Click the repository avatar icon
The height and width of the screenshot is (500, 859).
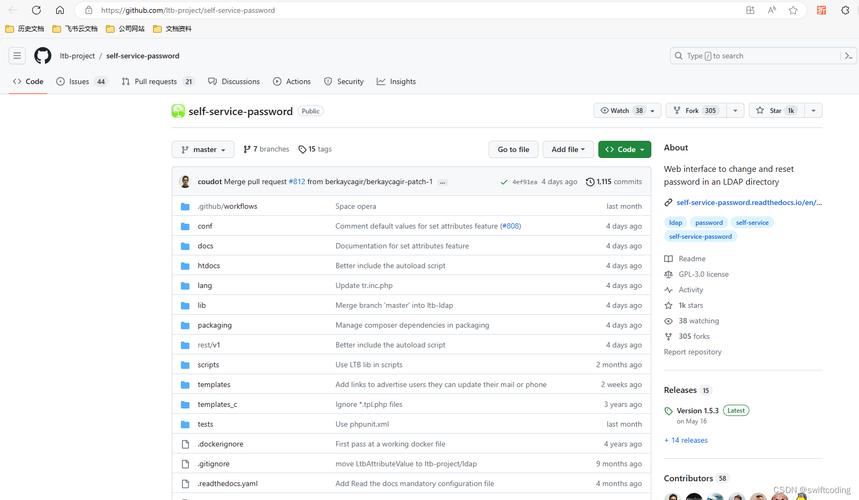point(178,111)
